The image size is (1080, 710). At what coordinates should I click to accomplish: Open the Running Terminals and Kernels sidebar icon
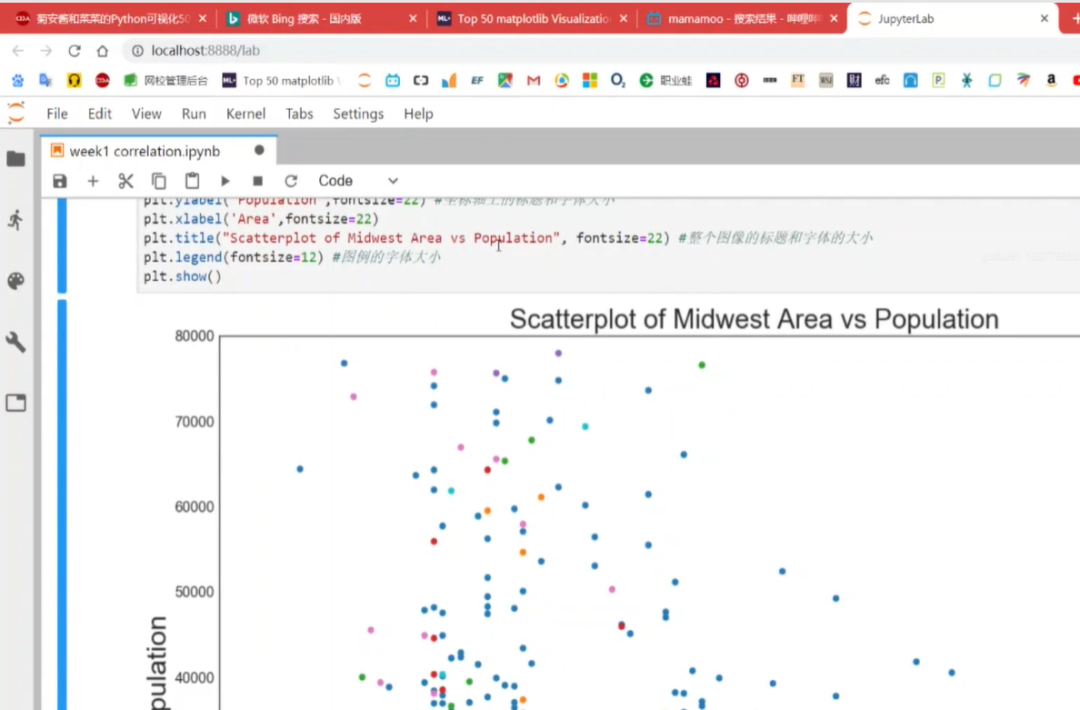click(x=16, y=220)
